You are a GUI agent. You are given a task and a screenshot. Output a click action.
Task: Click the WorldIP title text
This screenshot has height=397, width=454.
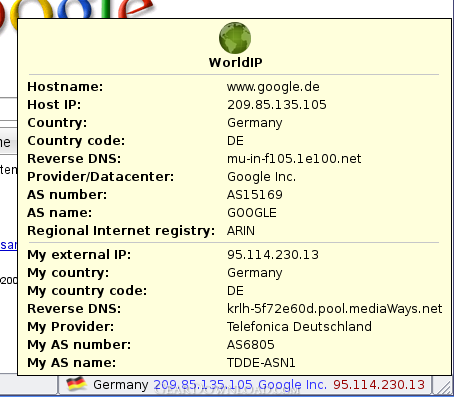(x=235, y=62)
